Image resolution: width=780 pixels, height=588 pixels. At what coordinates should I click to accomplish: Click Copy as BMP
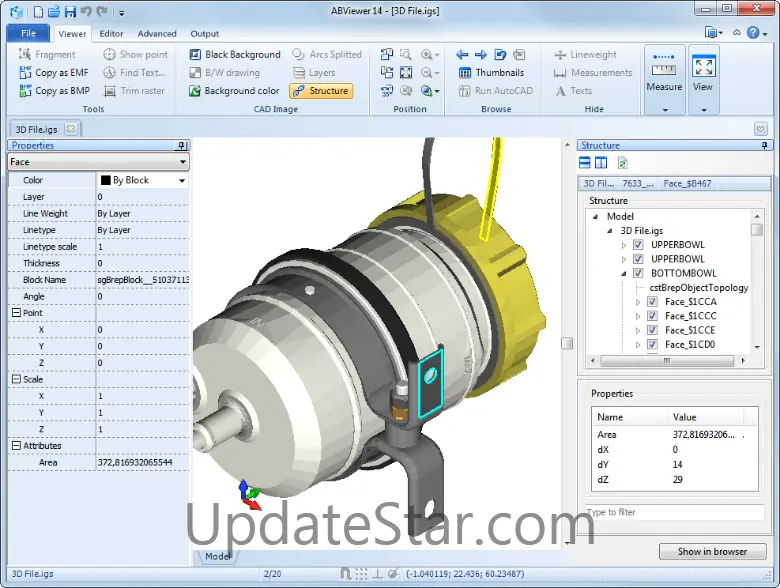tap(55, 91)
